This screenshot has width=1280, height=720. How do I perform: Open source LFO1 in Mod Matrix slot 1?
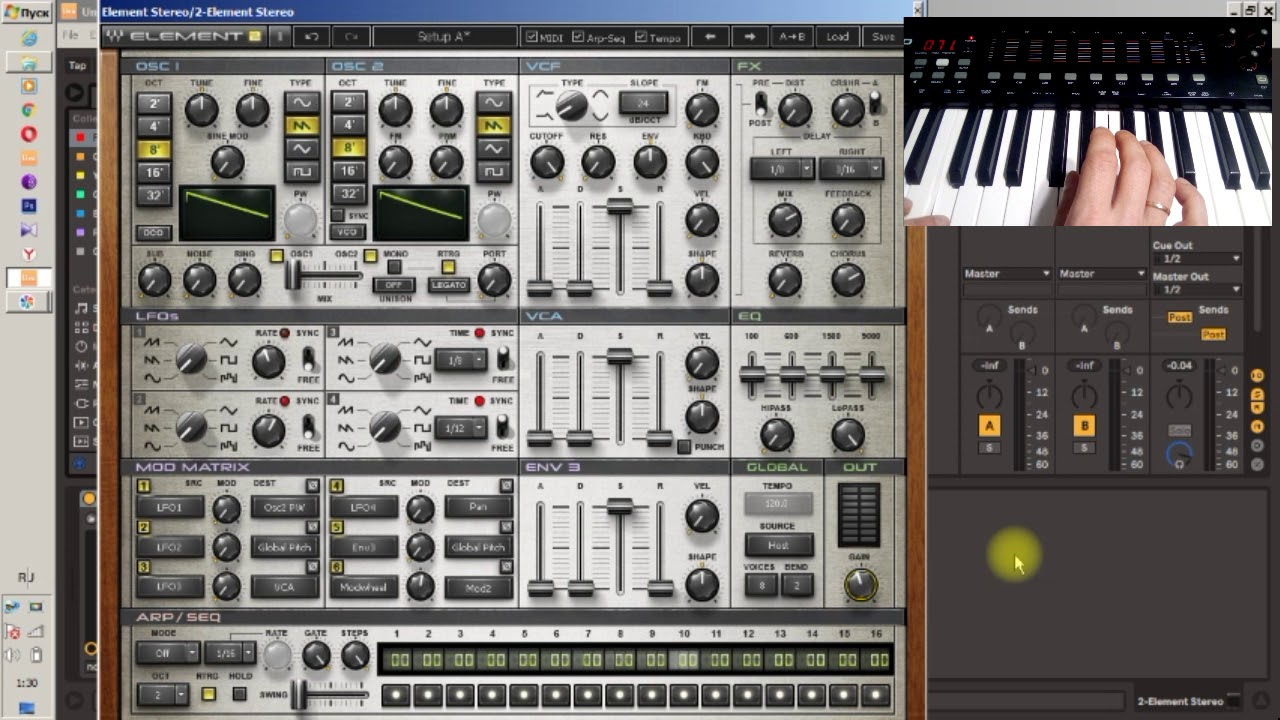click(169, 507)
